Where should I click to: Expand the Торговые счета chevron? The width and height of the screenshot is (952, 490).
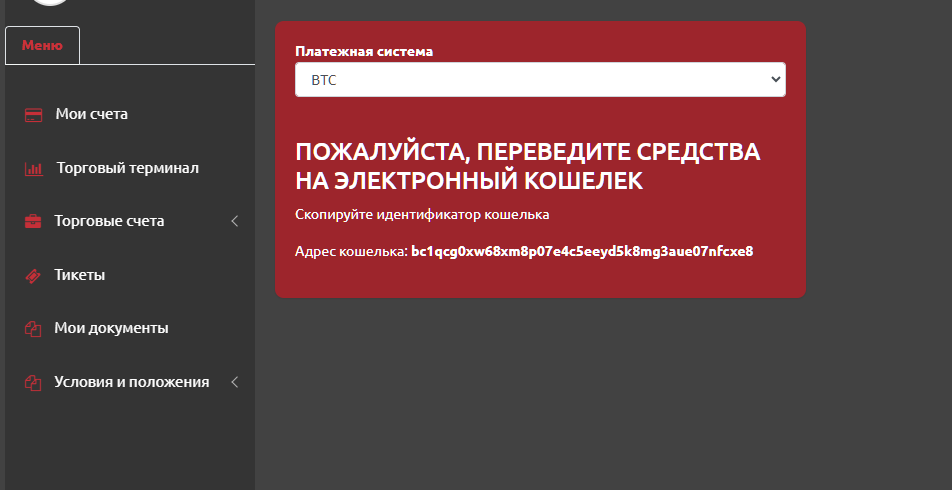pos(235,221)
